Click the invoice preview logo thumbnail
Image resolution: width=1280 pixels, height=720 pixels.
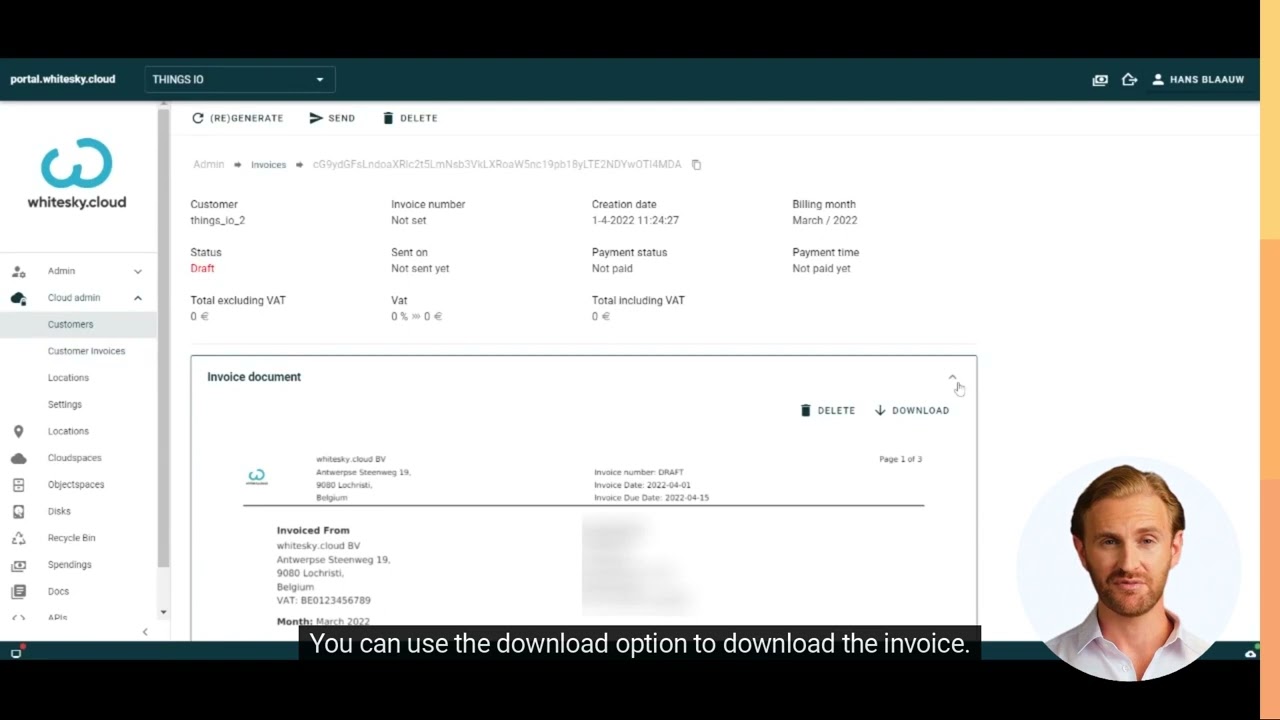point(257,477)
